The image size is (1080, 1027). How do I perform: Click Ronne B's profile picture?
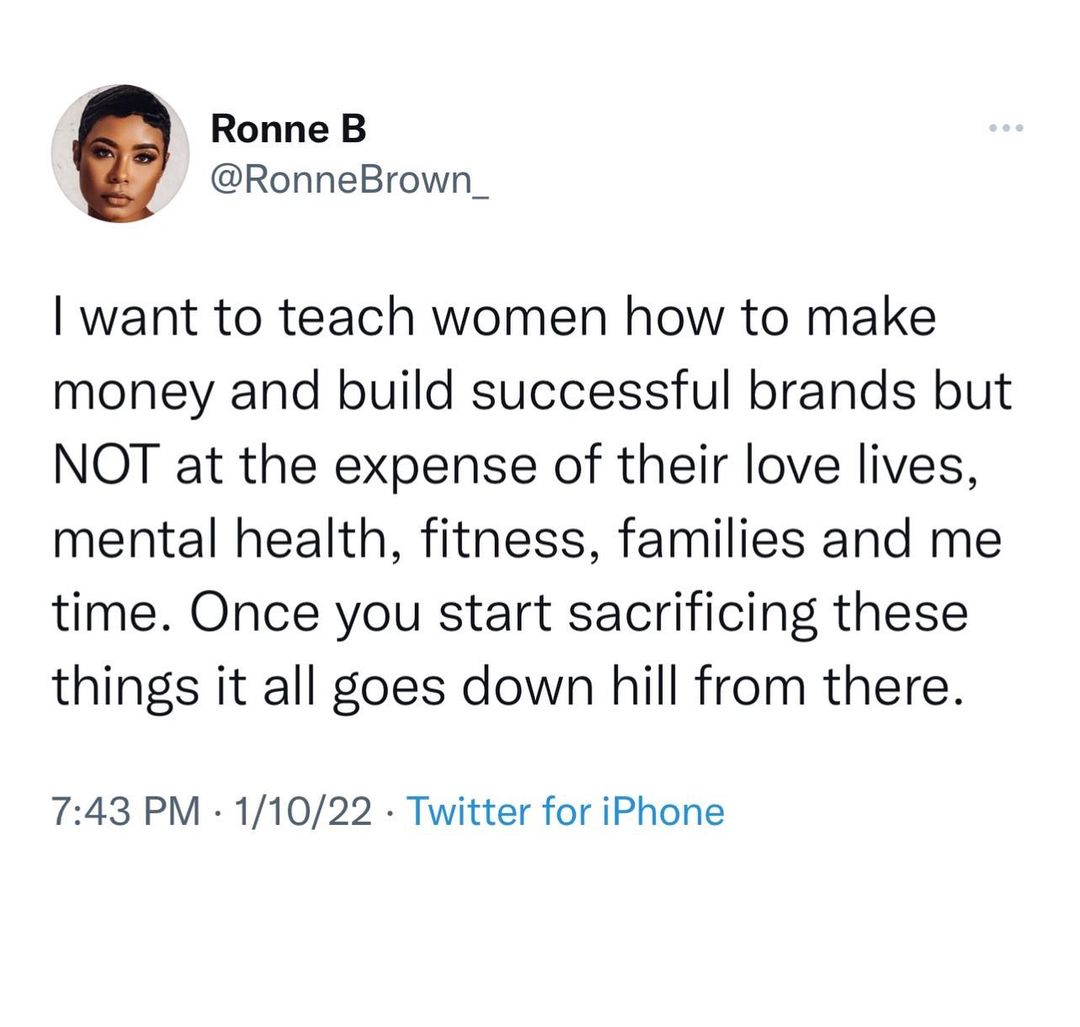coord(120,153)
